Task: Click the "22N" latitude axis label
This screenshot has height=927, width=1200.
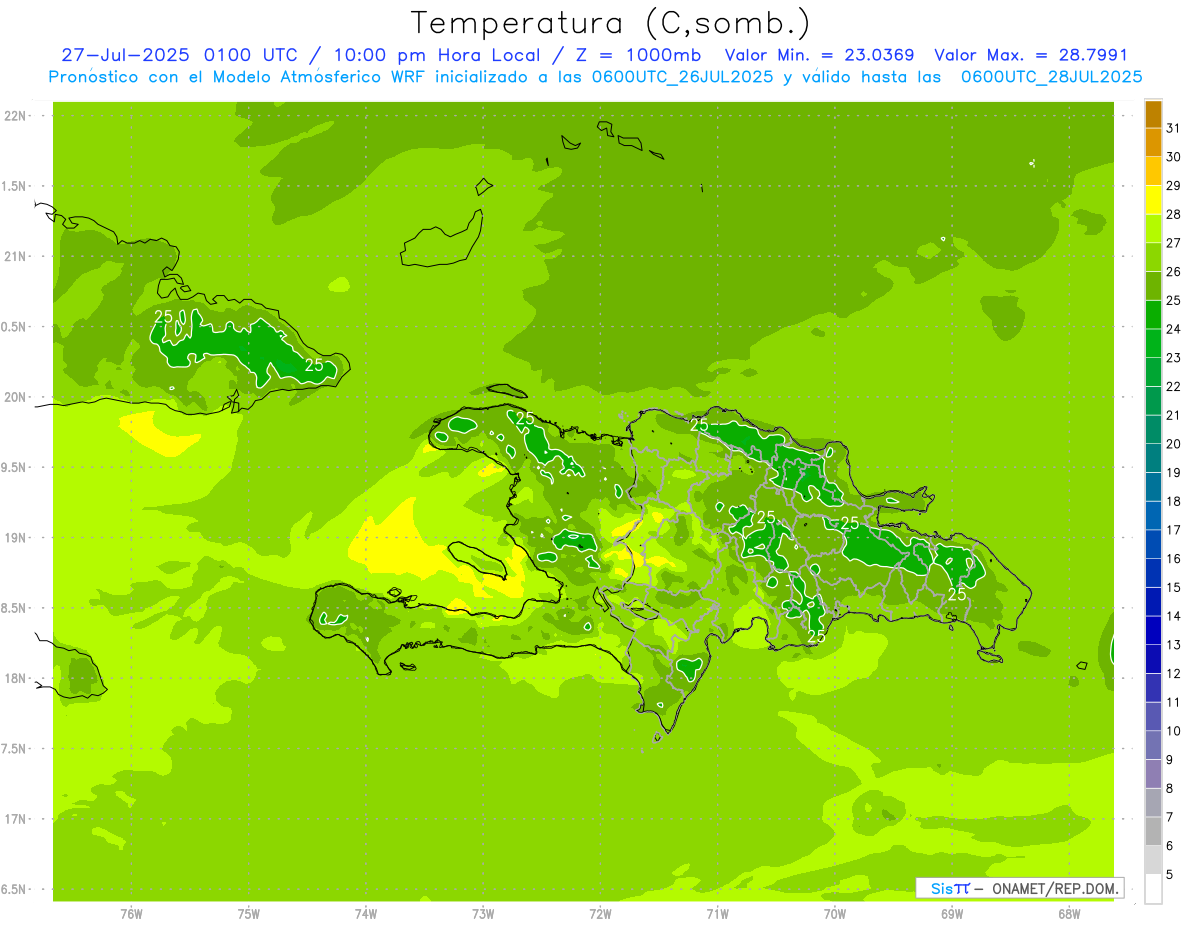Action: (x=16, y=116)
